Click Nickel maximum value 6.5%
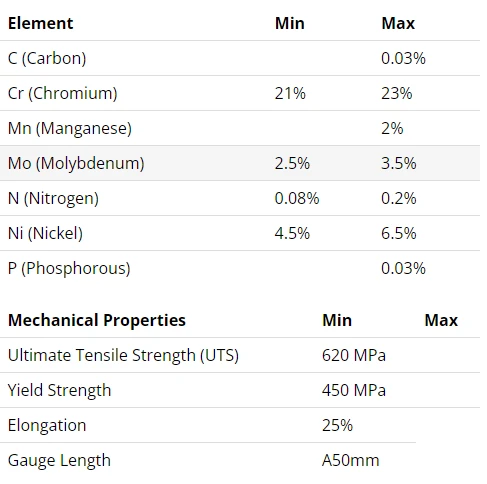487x484 pixels. click(399, 233)
